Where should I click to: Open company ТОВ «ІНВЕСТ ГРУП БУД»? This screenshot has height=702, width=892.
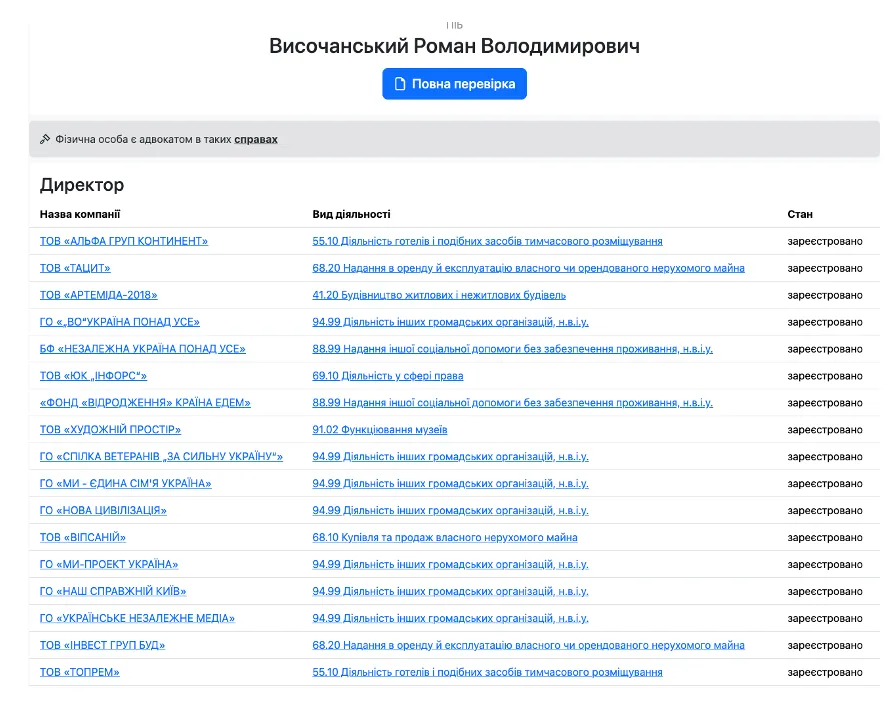tap(102, 645)
